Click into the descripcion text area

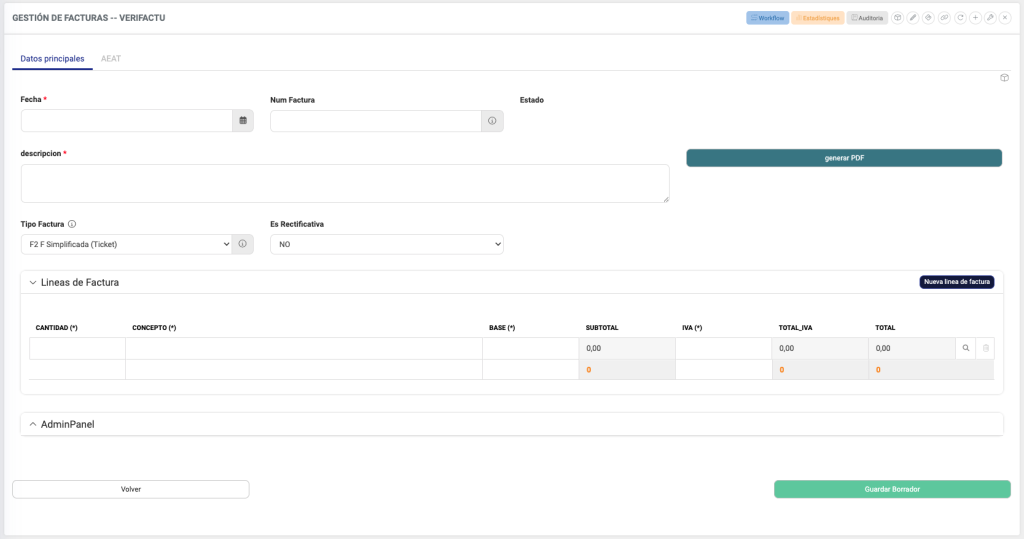point(345,184)
